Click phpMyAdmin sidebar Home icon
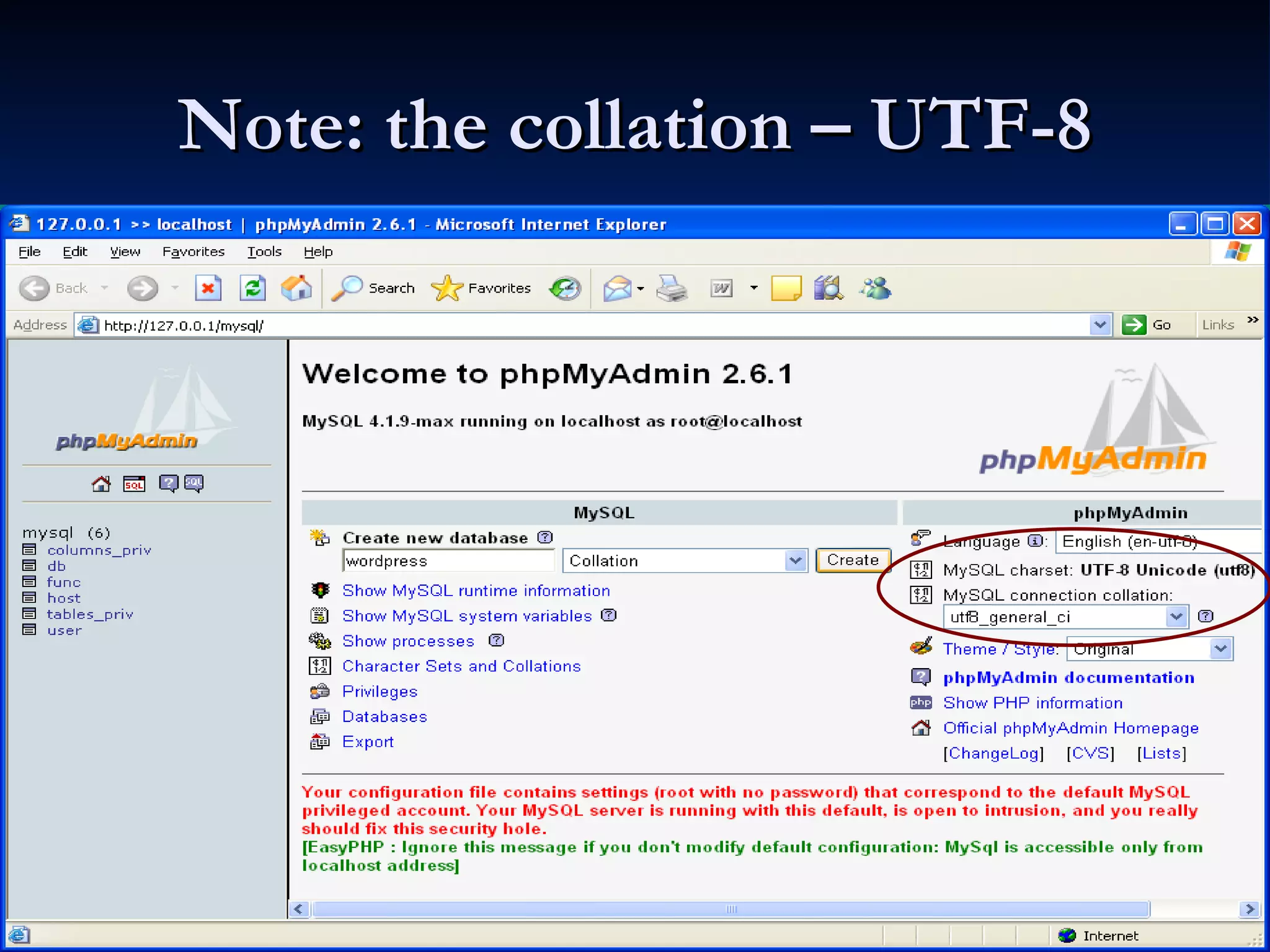Image resolution: width=1270 pixels, height=952 pixels. 101,483
